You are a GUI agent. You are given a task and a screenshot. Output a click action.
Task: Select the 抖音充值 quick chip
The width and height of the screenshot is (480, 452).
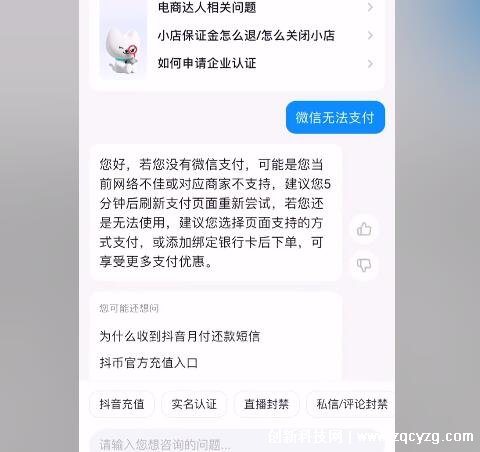[x=122, y=404]
